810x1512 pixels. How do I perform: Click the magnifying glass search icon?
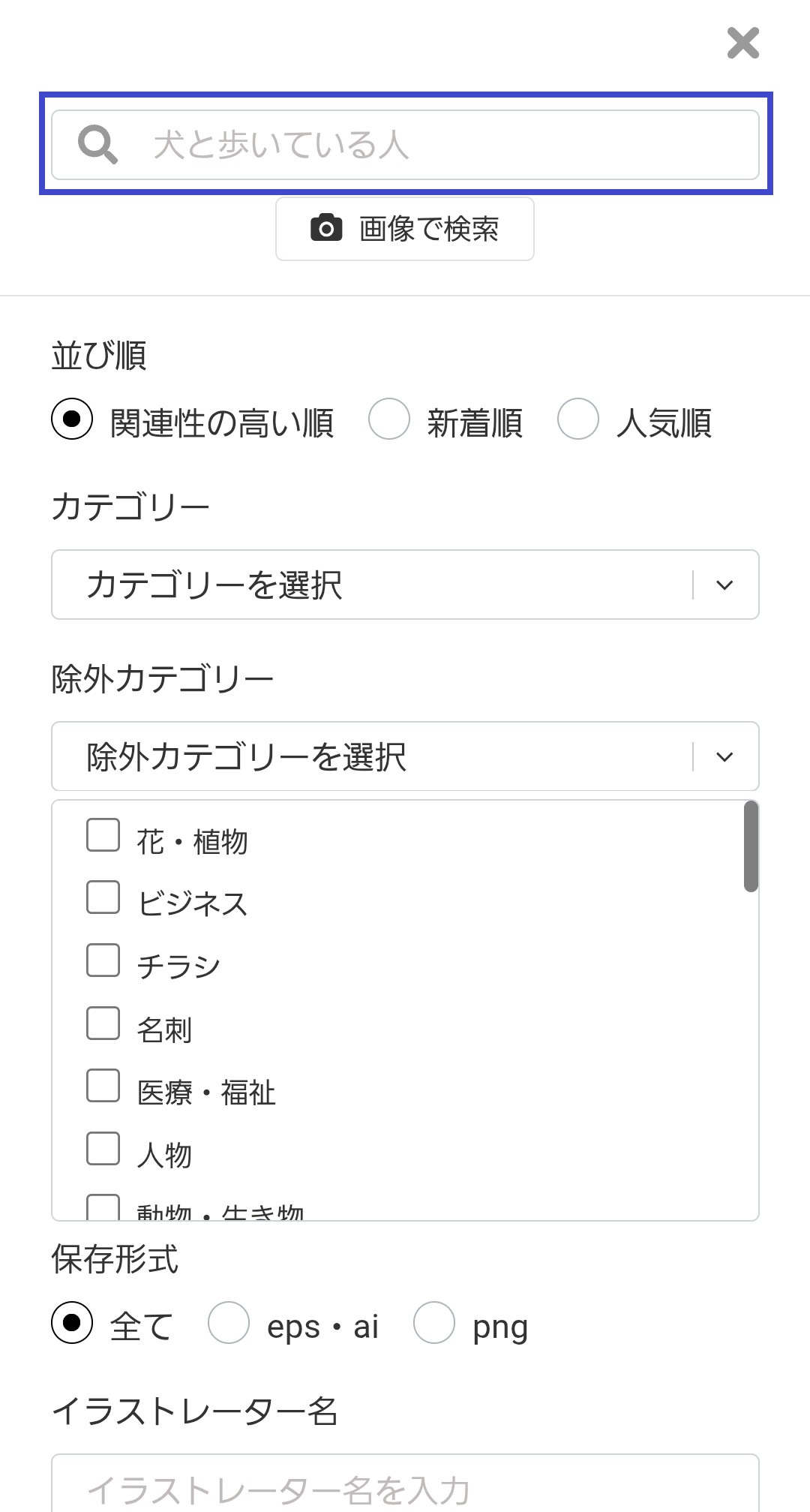97,145
